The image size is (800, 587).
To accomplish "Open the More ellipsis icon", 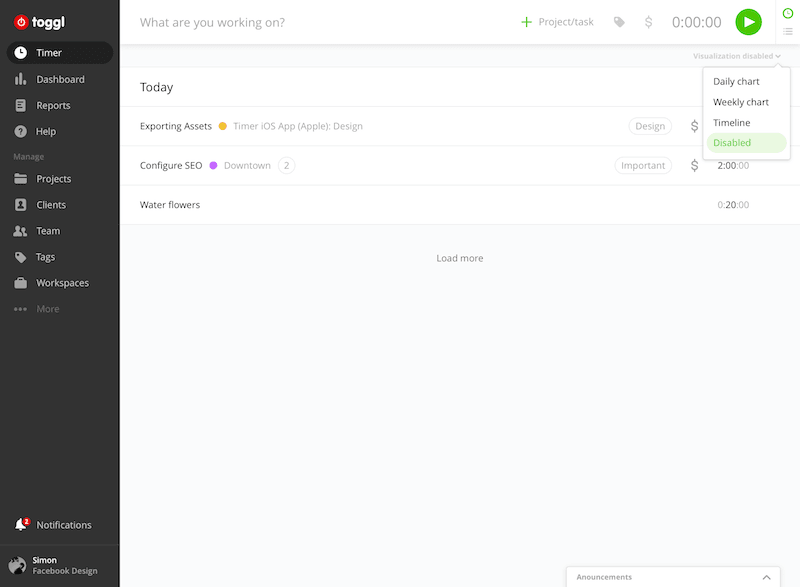I will 20,309.
